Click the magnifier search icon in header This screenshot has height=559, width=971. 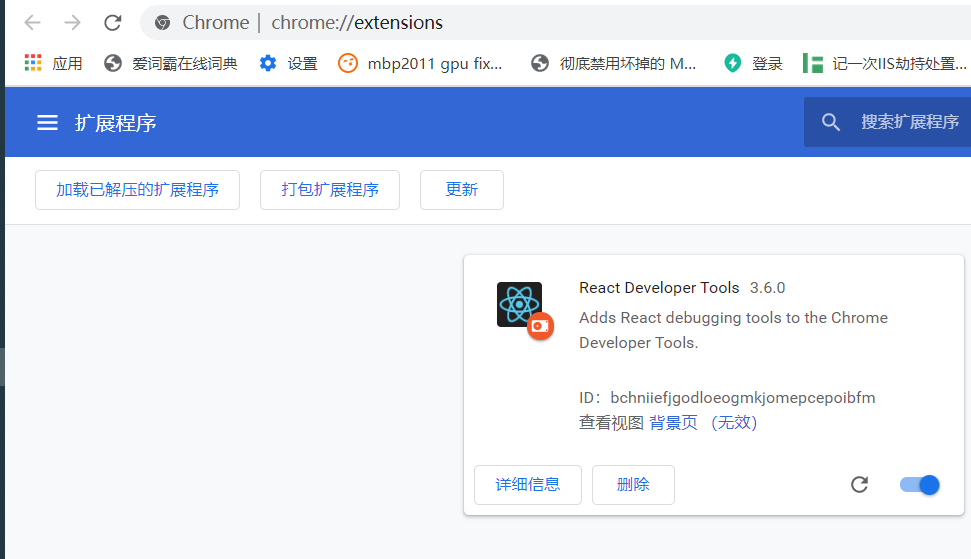point(830,122)
